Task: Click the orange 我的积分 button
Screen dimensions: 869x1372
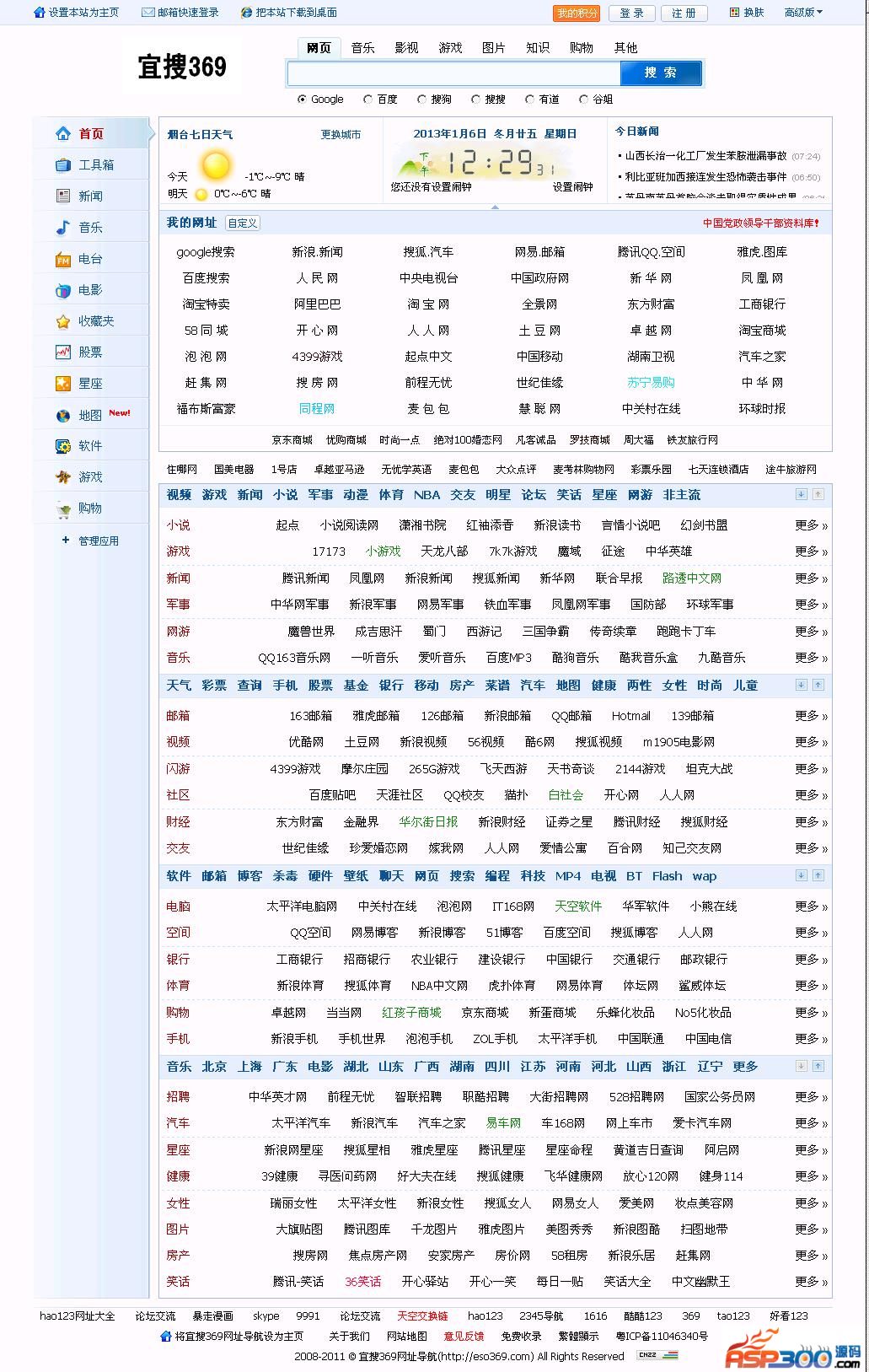Action: pos(577,13)
